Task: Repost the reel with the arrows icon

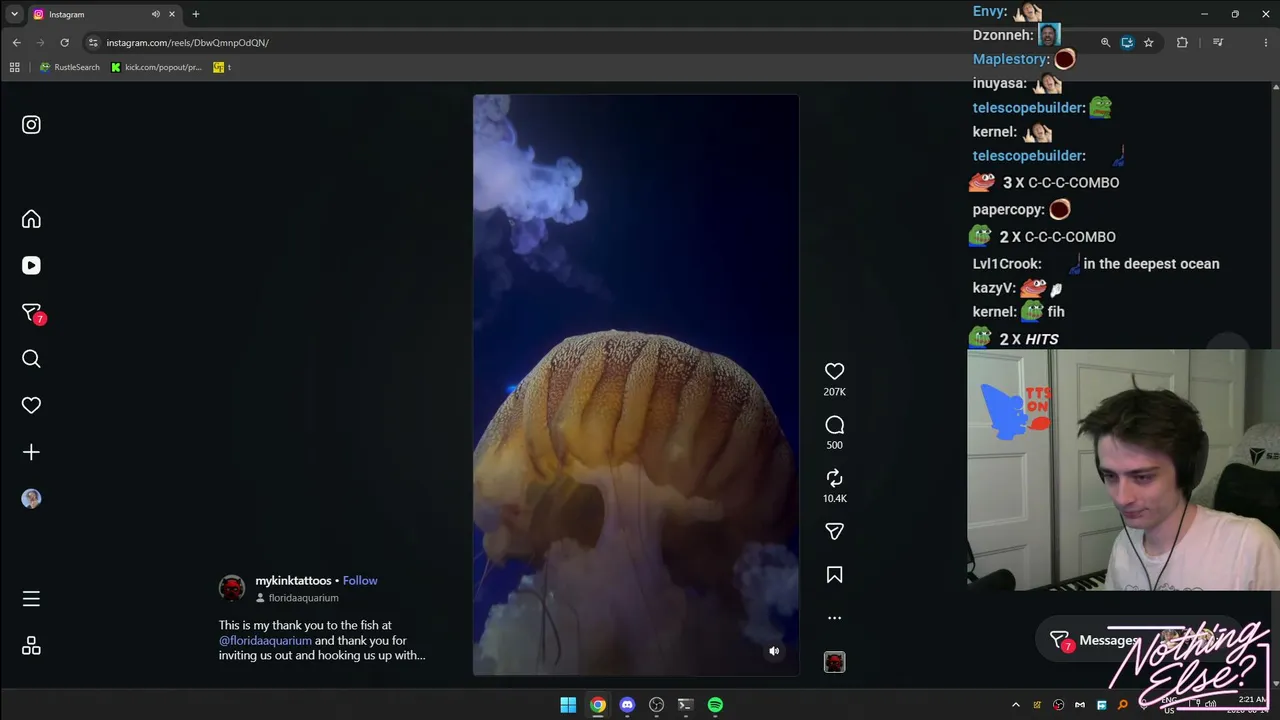Action: 834,478
